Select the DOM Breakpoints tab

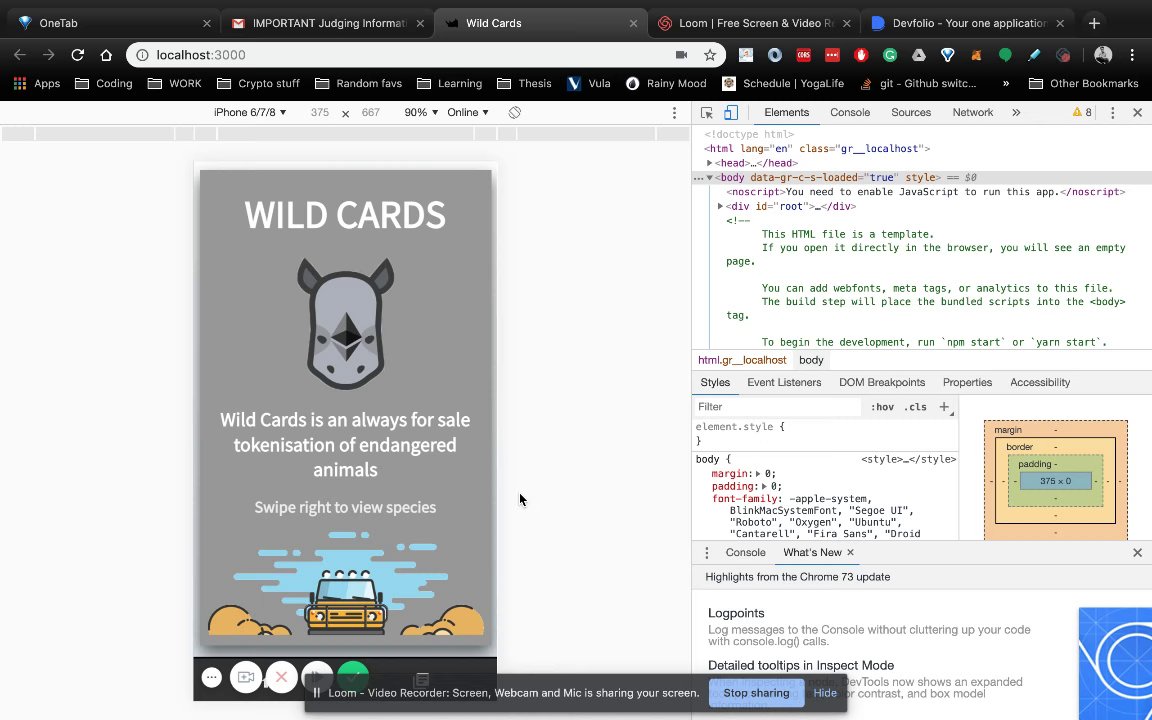pyautogui.click(x=882, y=383)
